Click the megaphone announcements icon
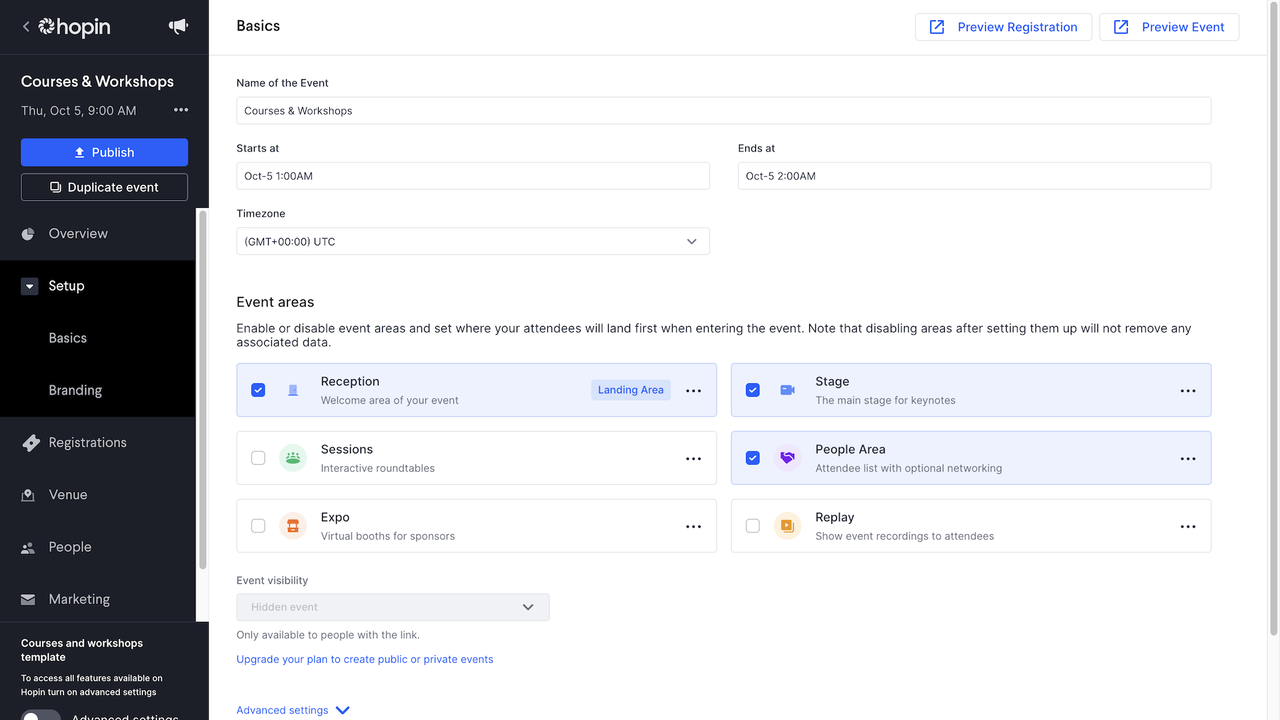Viewport: 1280px width, 720px height. pyautogui.click(x=178, y=27)
